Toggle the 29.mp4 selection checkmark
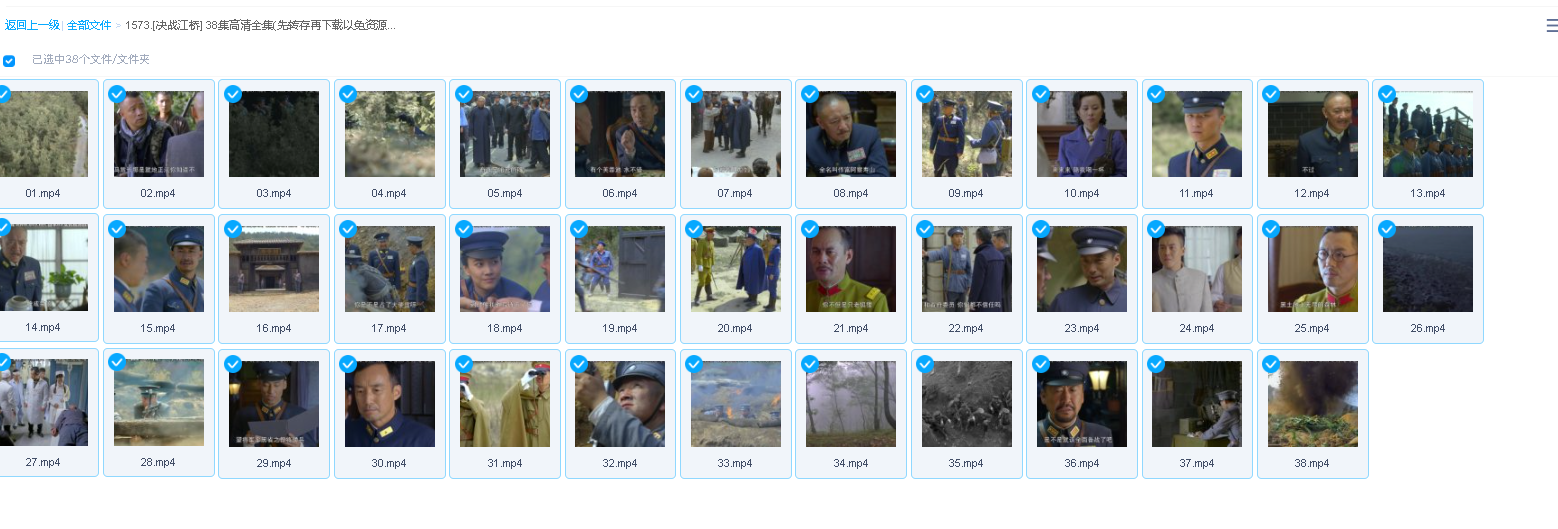 pyautogui.click(x=233, y=364)
